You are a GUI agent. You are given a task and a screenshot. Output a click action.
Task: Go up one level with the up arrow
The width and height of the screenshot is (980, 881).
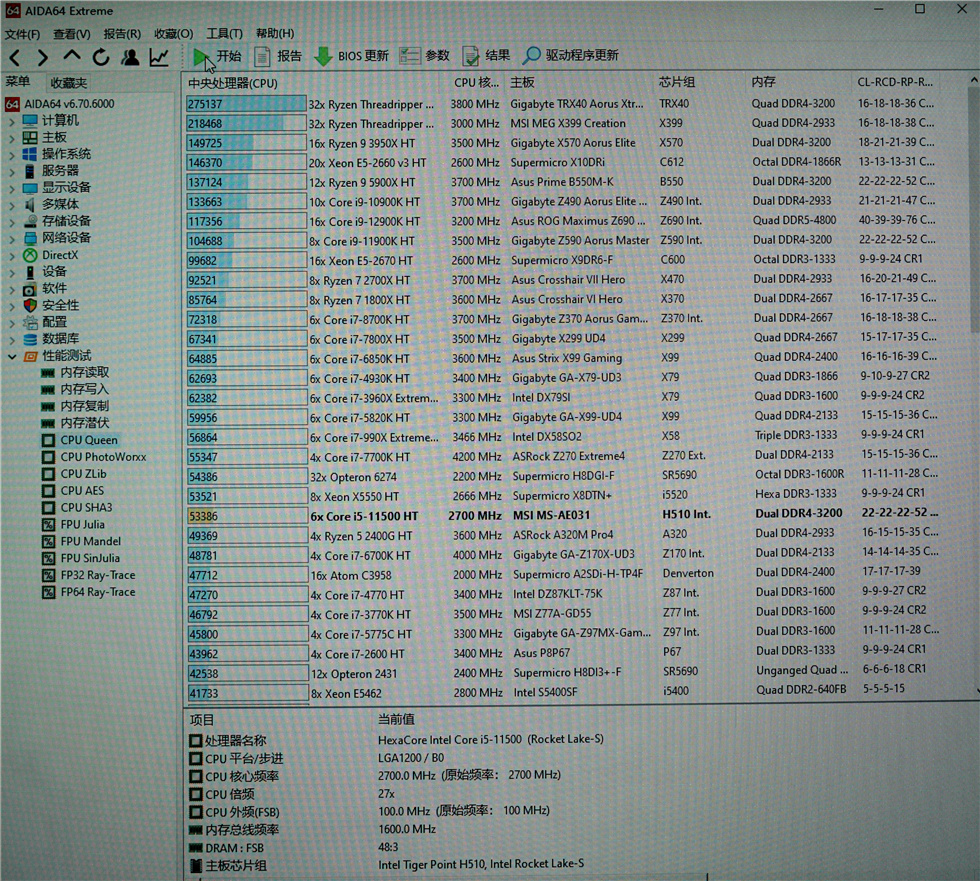tap(72, 56)
